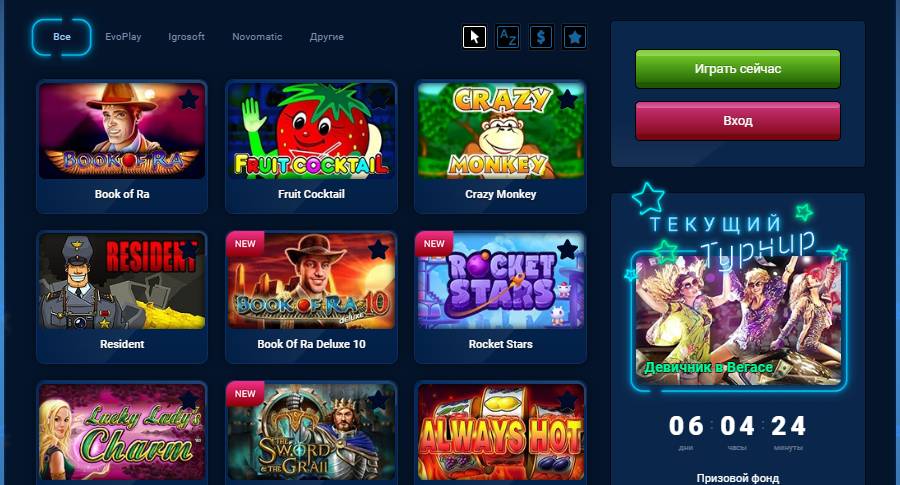The height and width of the screenshot is (485, 900).
Task: Show favorites with the star filter icon
Action: [x=574, y=37]
